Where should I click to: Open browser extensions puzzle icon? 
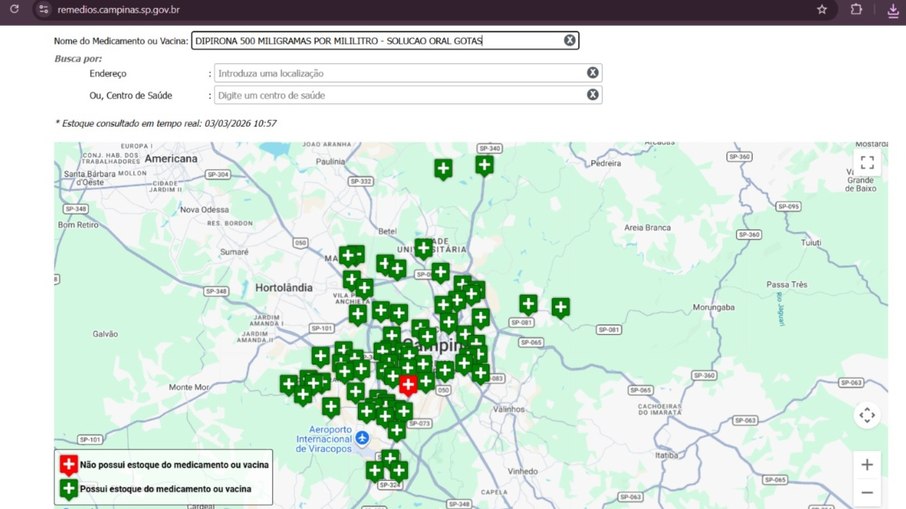[x=856, y=9]
